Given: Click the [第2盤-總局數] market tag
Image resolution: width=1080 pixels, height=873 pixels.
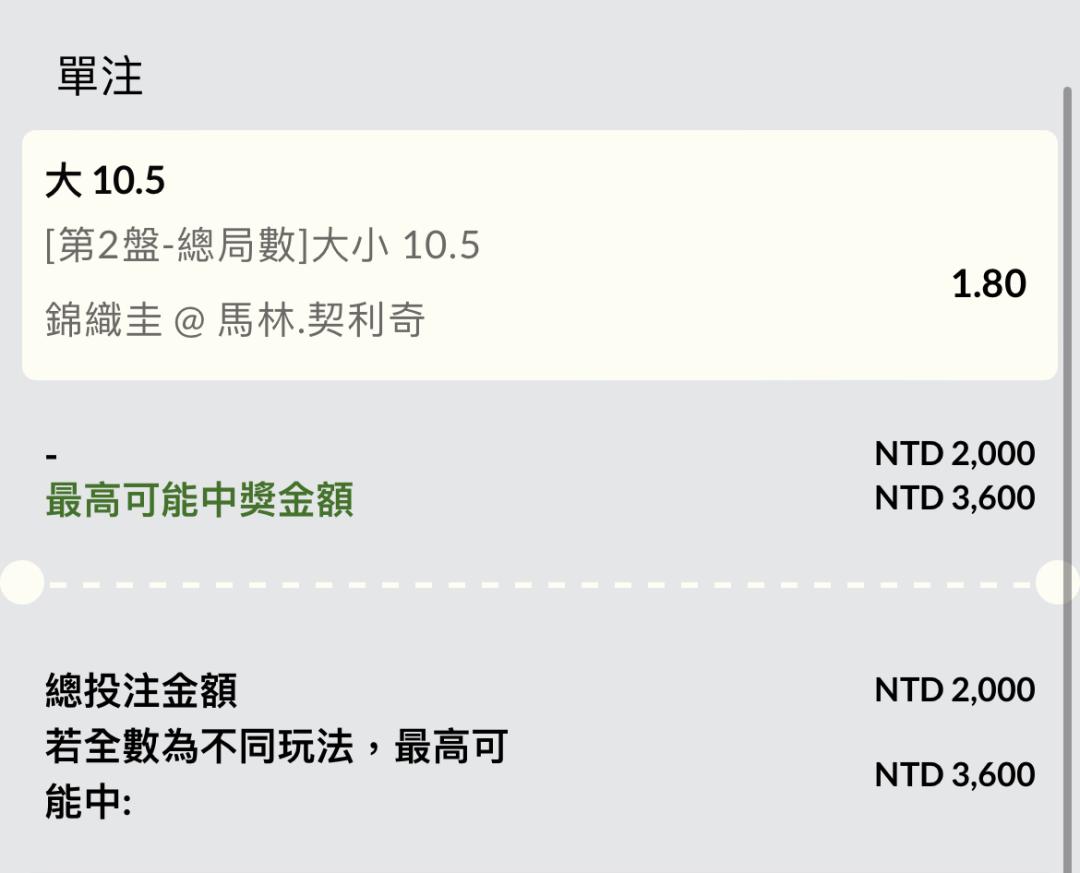Looking at the screenshot, I should click(177, 245).
